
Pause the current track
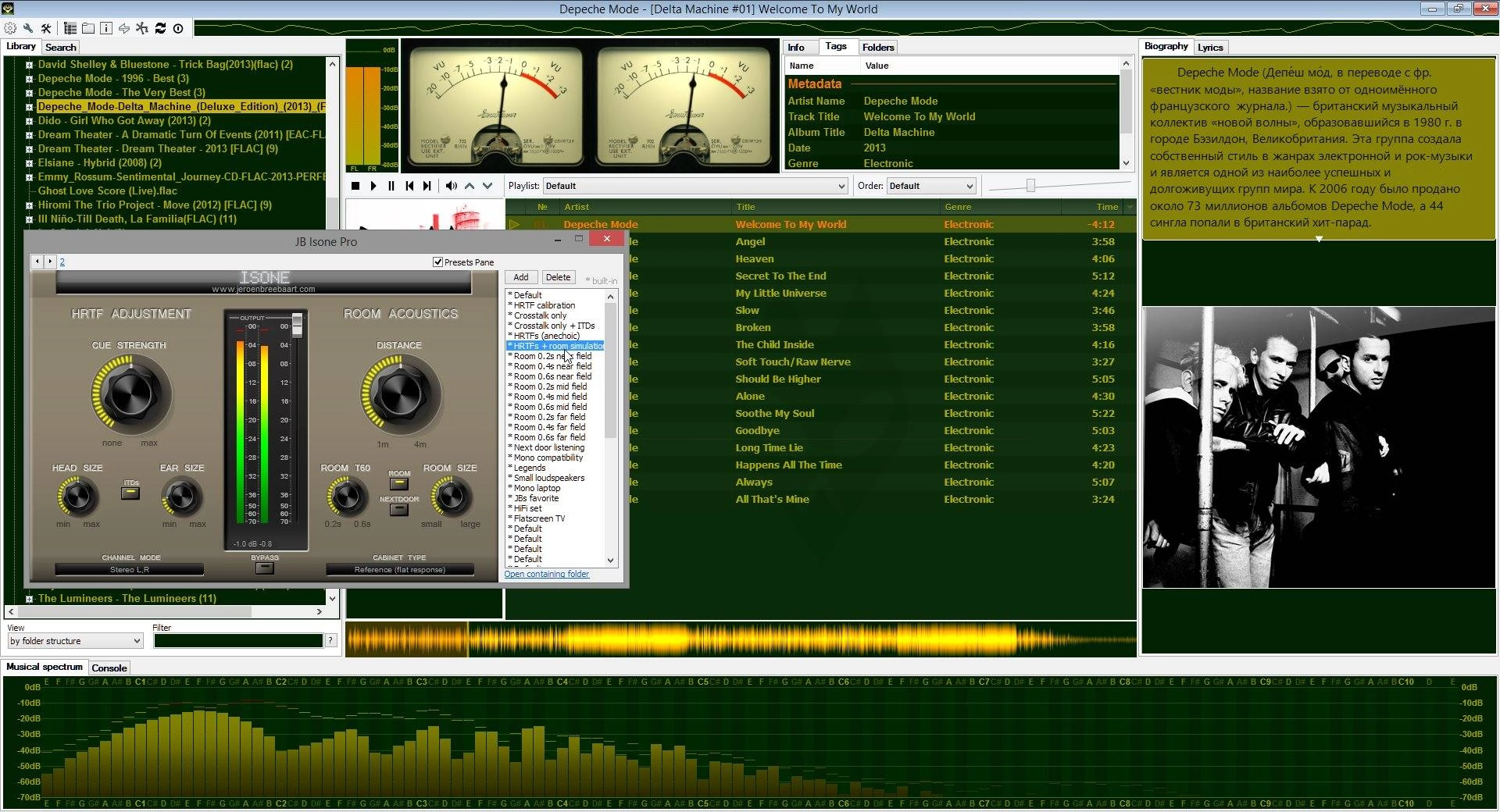391,186
